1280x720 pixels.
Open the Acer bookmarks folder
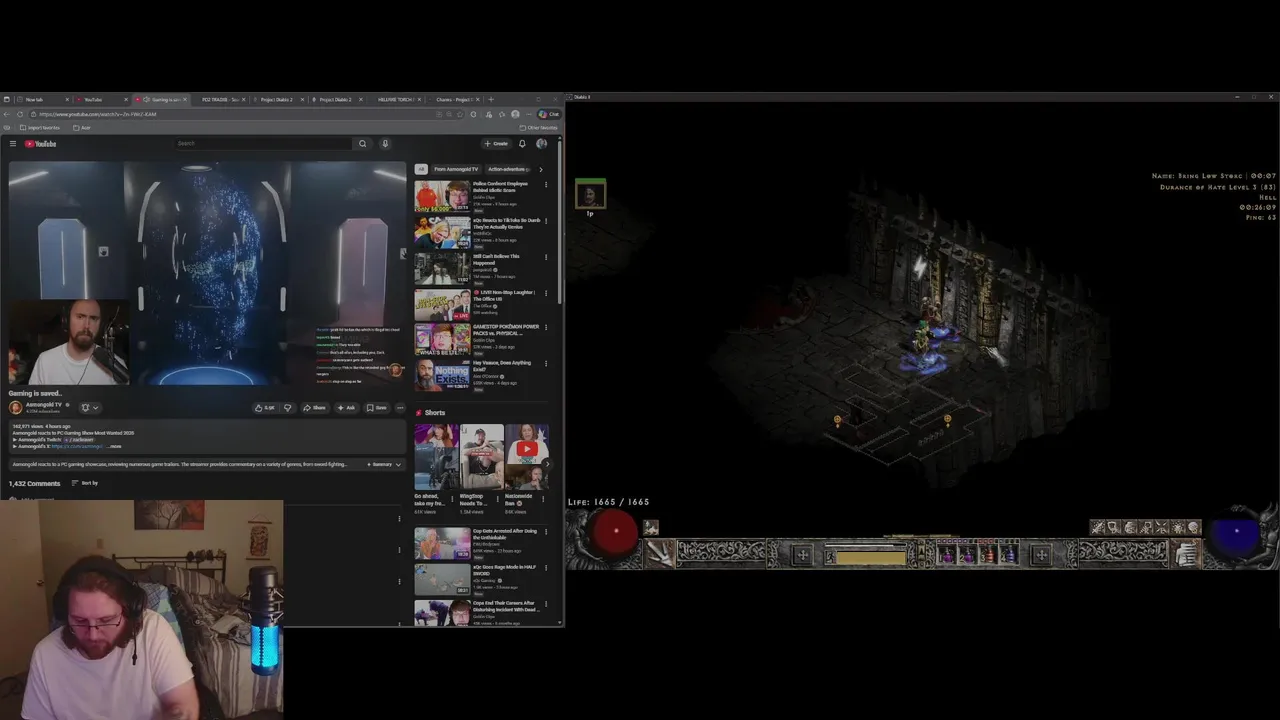pyautogui.click(x=82, y=127)
